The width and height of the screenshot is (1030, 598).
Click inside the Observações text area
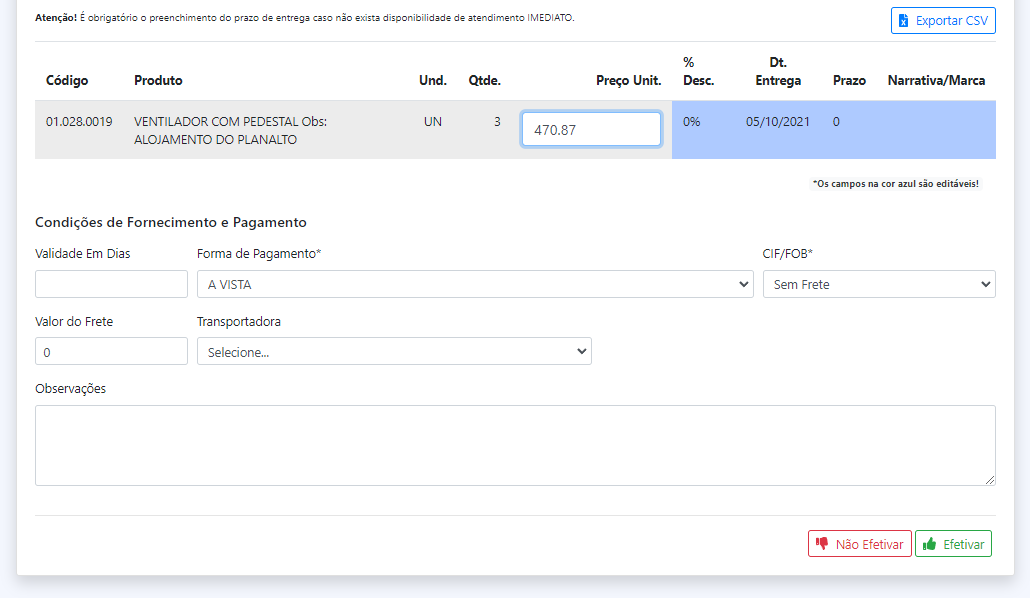click(x=514, y=445)
